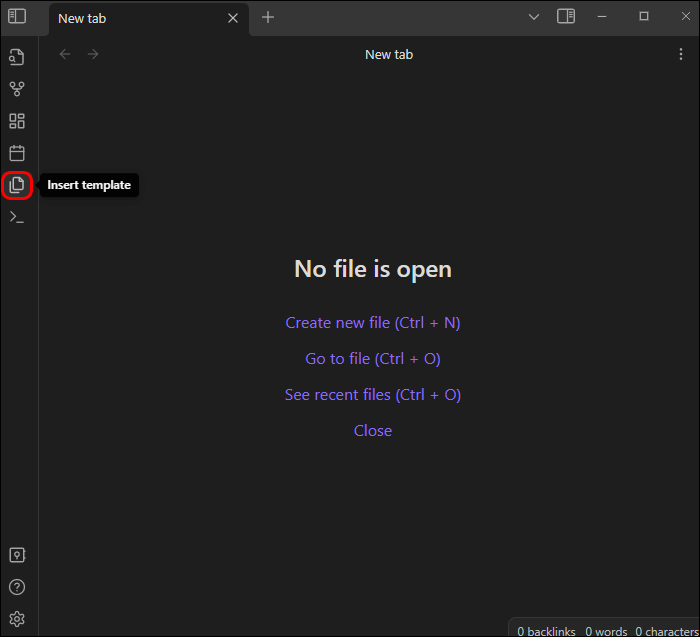Open Settings gear icon
Image resolution: width=700 pixels, height=637 pixels.
tap(17, 619)
